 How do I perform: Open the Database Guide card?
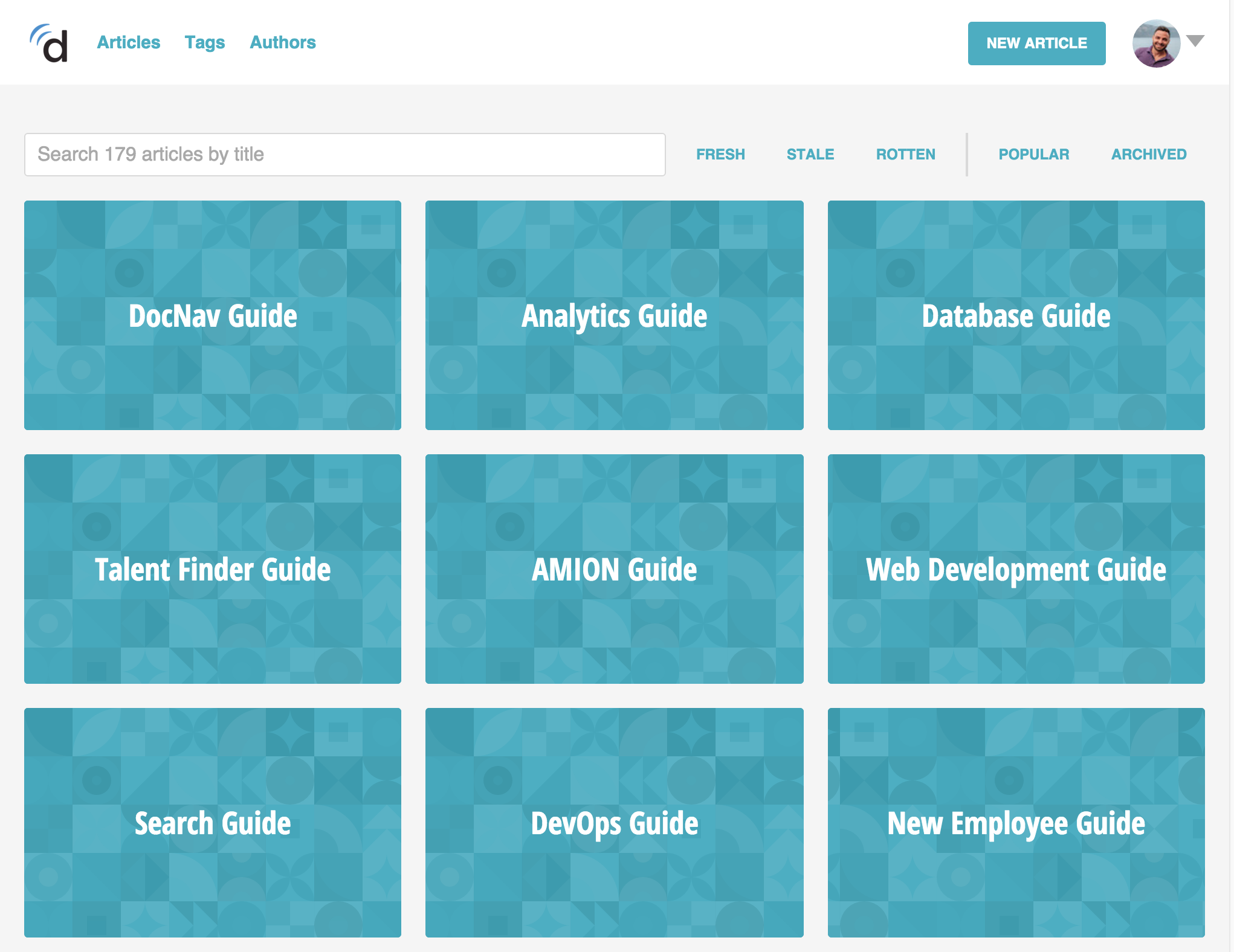click(1016, 315)
